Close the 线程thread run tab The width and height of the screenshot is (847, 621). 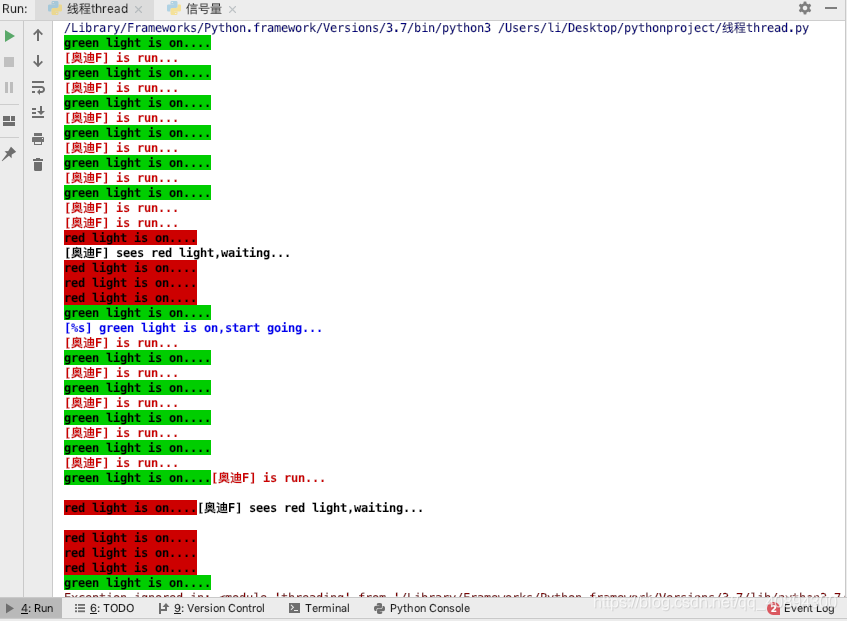(138, 9)
